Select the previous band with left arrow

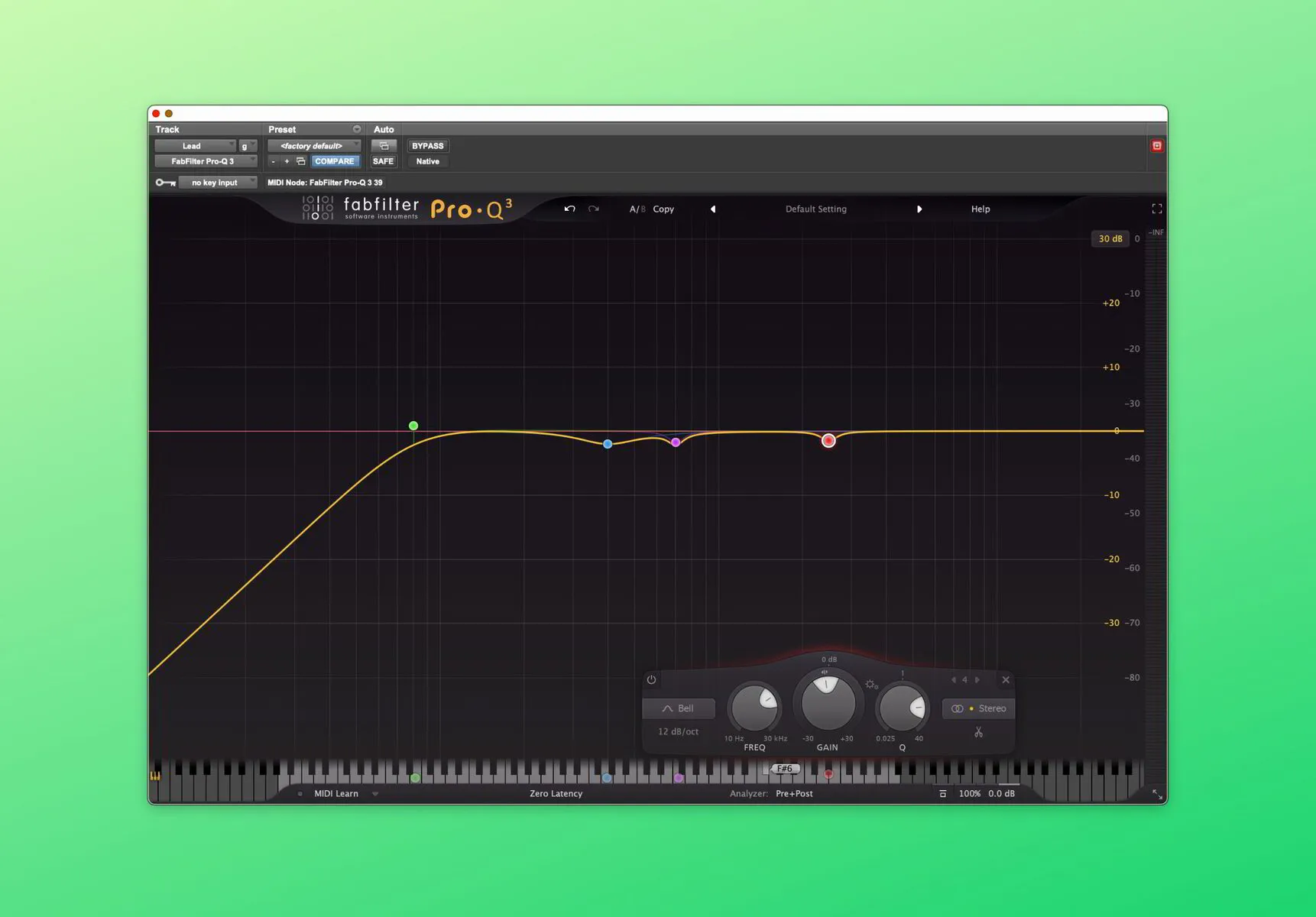pyautogui.click(x=953, y=679)
